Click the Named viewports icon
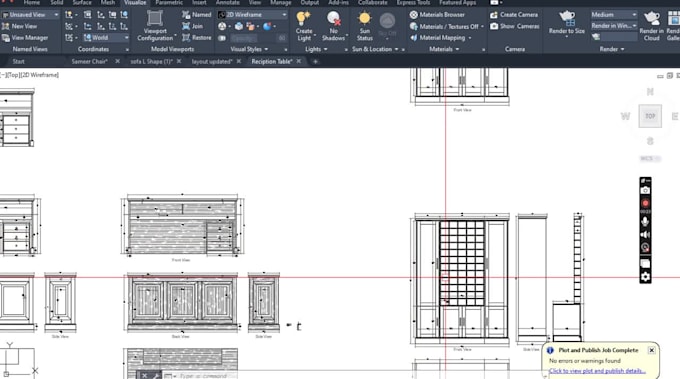Screen dimensions: 680x379 pyautogui.click(x=186, y=15)
